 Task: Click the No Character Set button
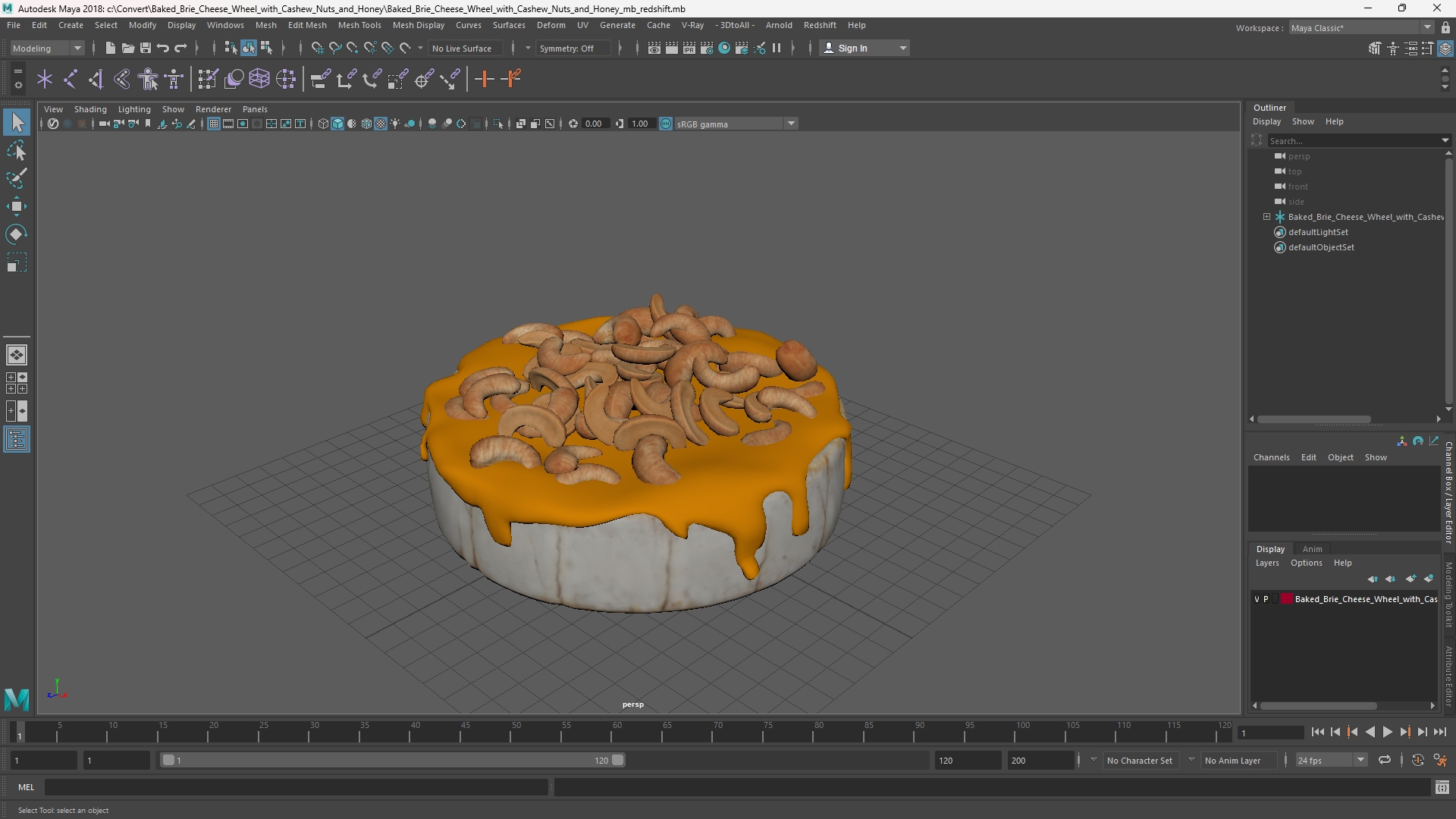(1140, 760)
